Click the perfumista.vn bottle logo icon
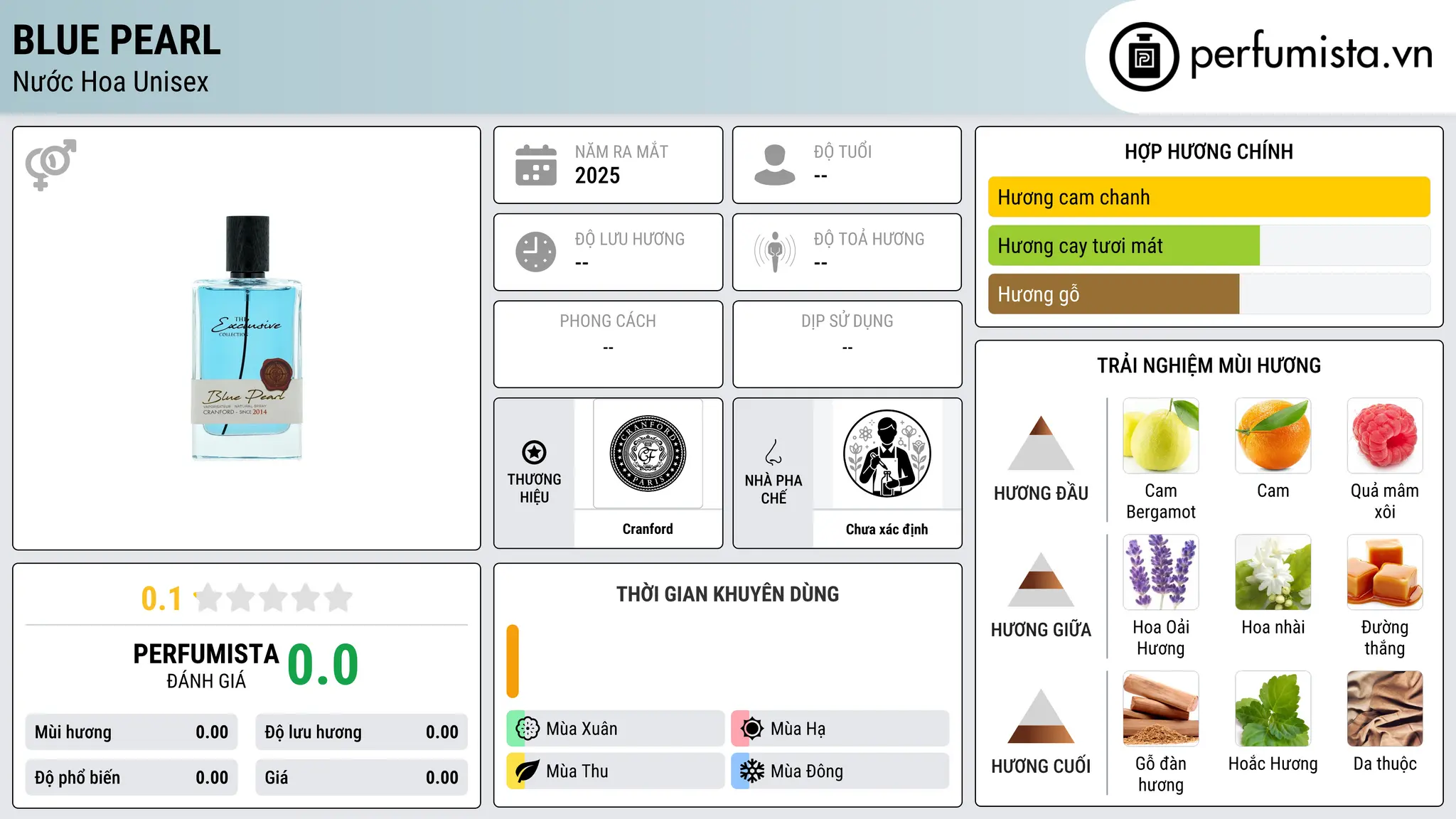Screen dimensions: 1456x819 [1144, 57]
